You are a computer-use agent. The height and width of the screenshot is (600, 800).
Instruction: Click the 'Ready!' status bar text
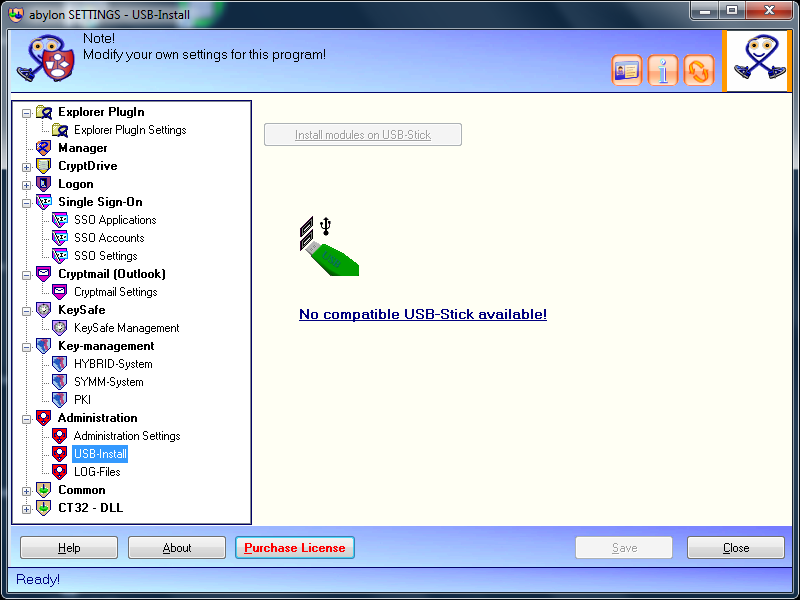38,579
